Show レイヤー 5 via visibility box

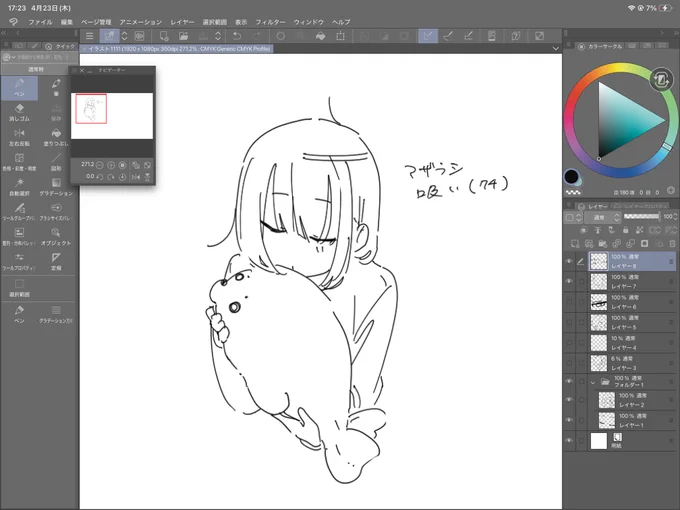569,322
